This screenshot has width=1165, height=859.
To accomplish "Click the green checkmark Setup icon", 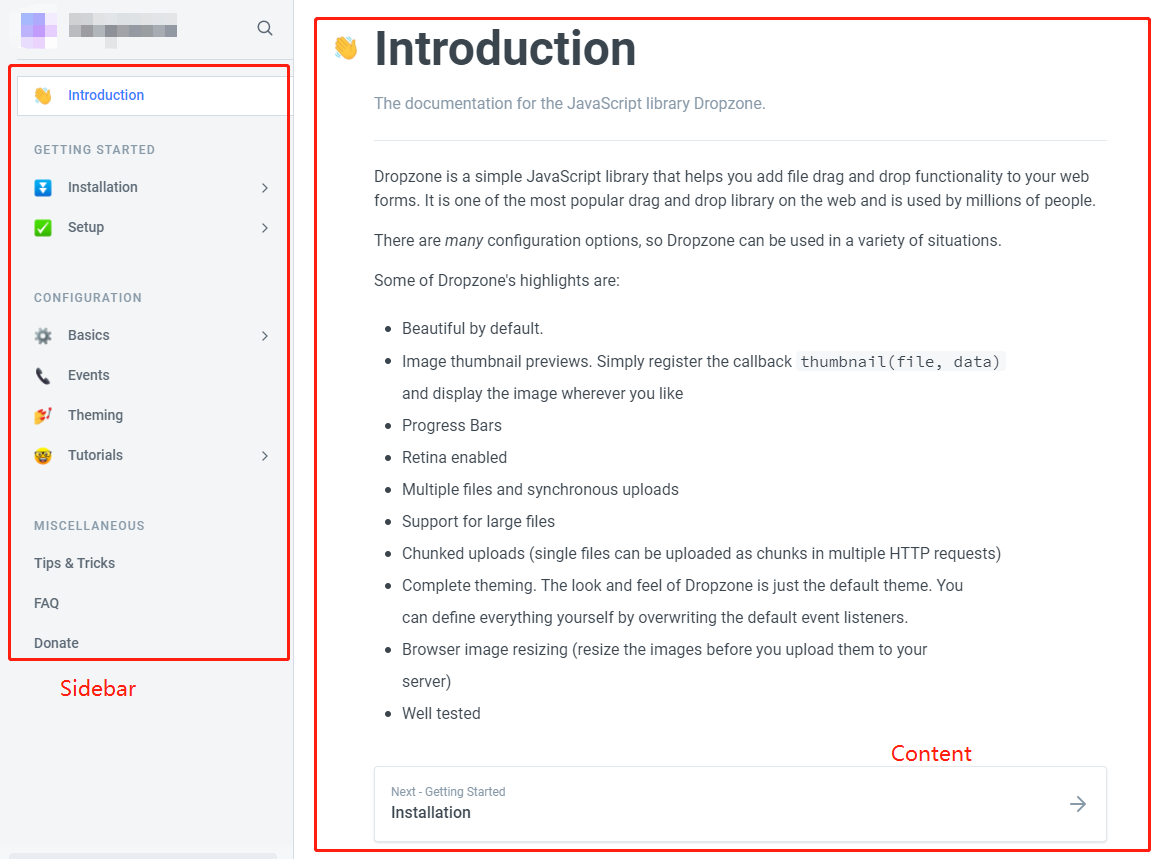I will pos(42,227).
